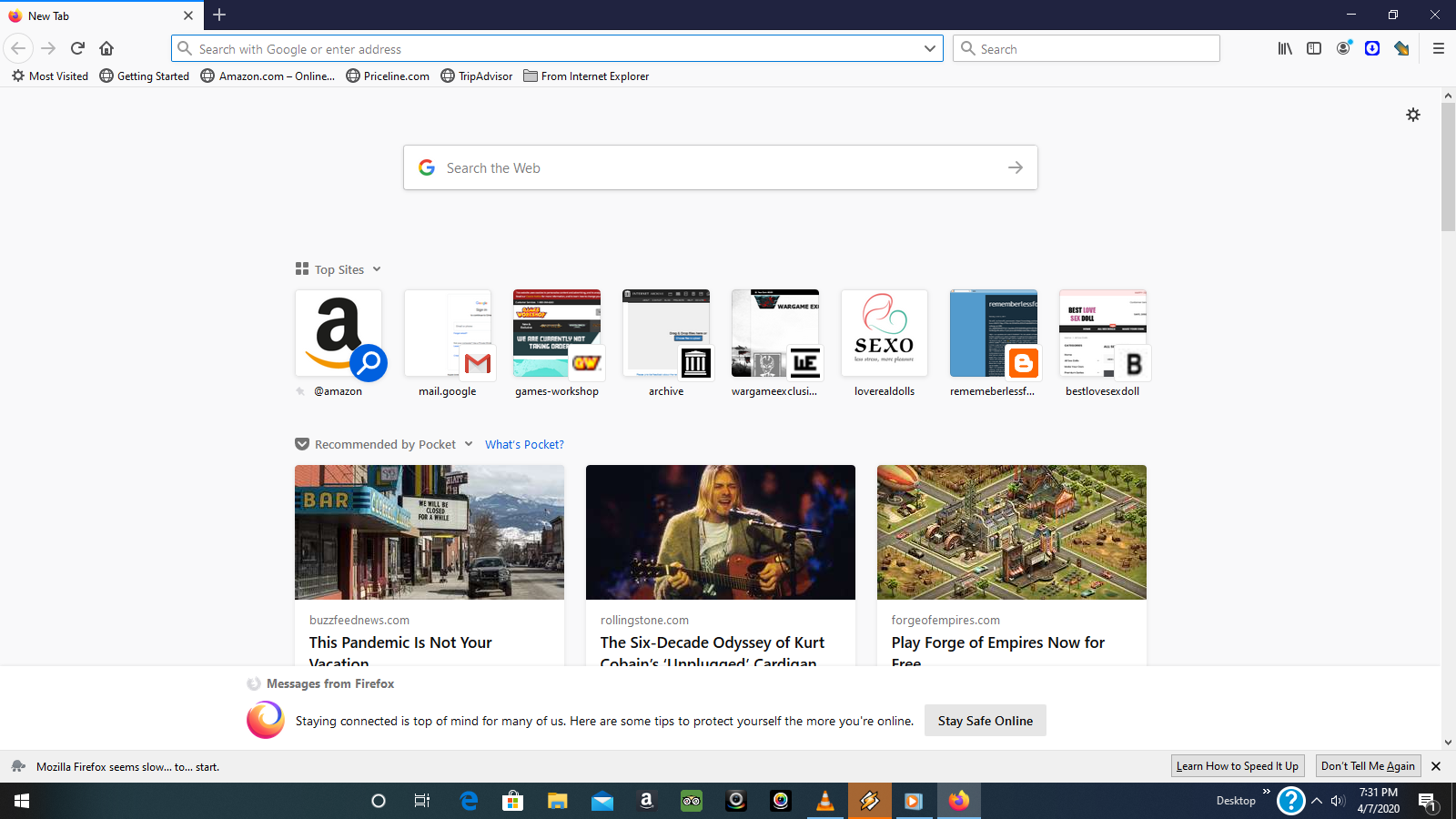Open From Internet Explorer bookmarks folder
The width and height of the screenshot is (1456, 819).
[586, 76]
